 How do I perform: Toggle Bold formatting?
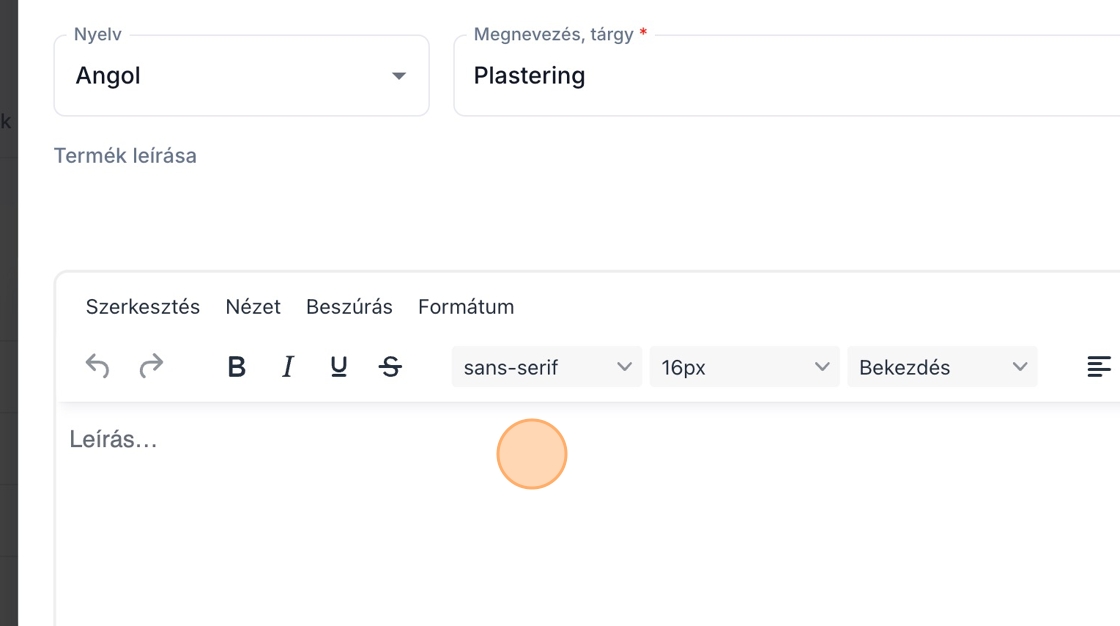point(237,367)
